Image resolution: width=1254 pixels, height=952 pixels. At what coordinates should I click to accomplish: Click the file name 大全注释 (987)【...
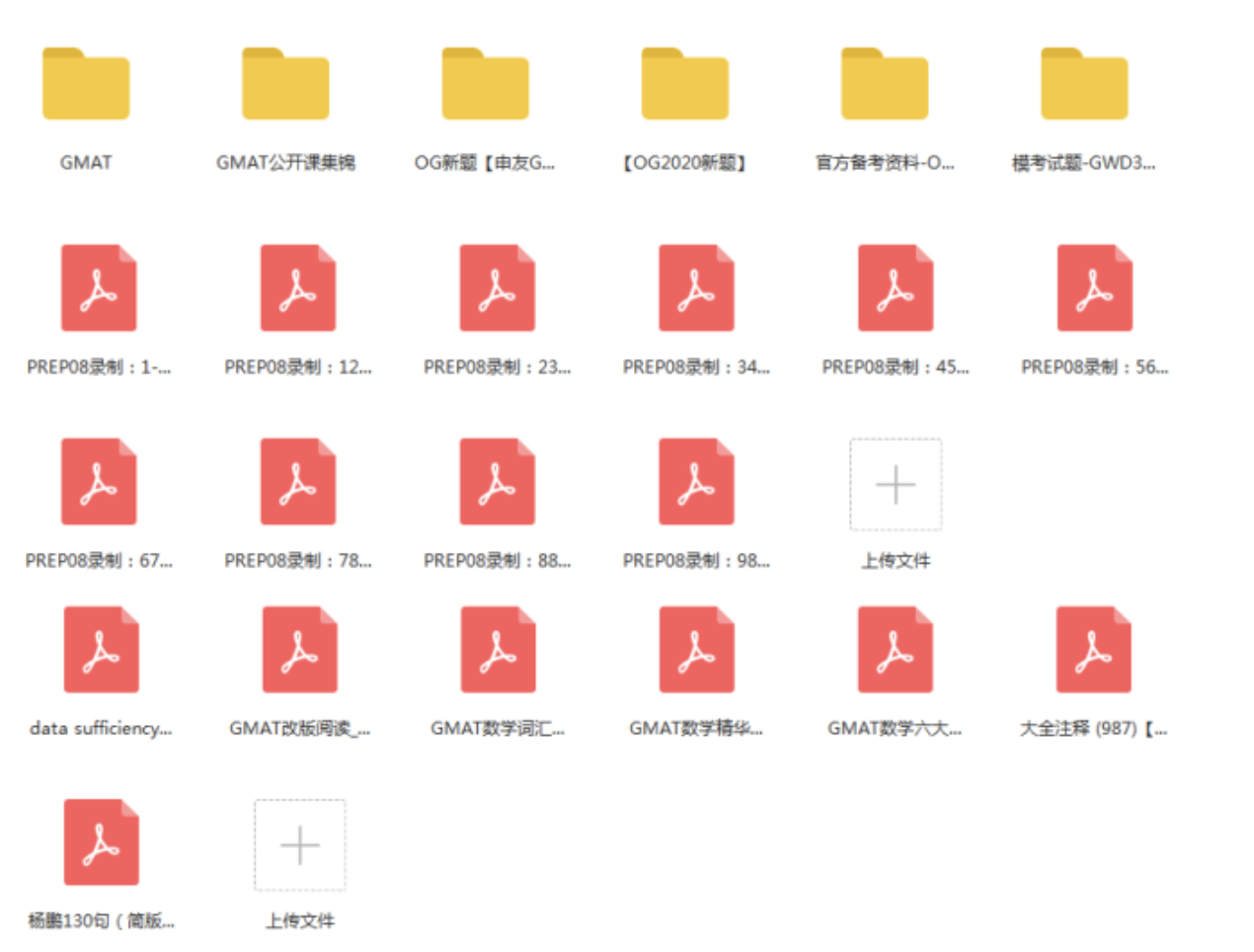[1094, 729]
